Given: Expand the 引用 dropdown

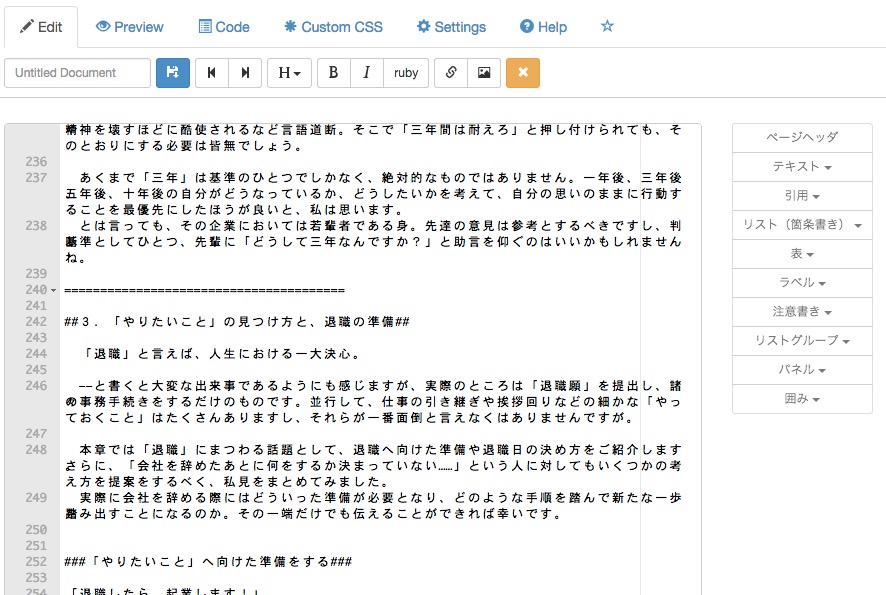Looking at the screenshot, I should point(802,196).
